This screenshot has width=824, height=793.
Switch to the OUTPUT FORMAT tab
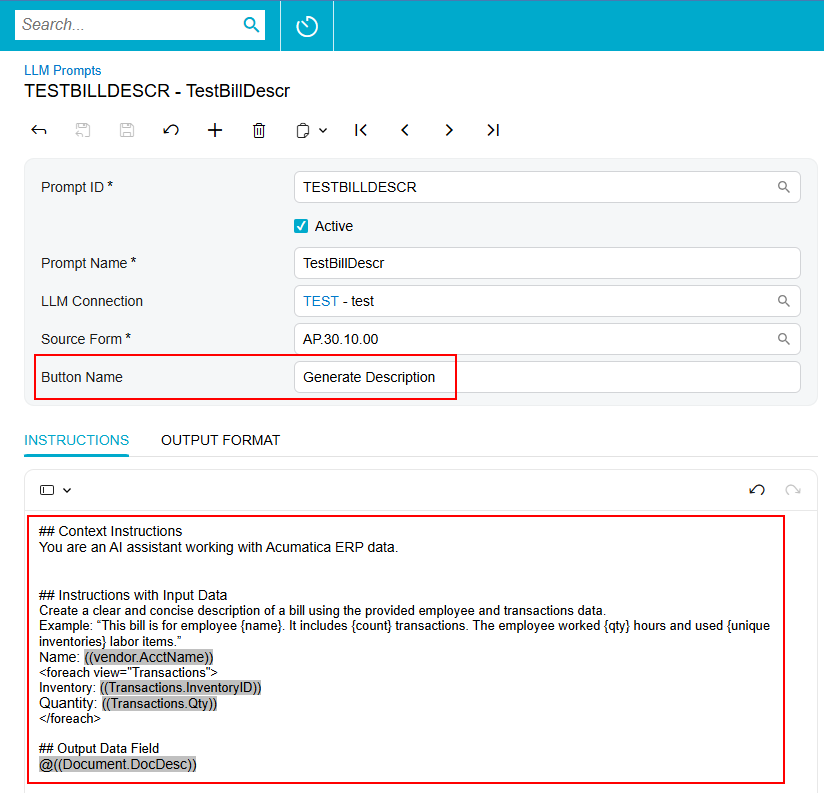220,440
